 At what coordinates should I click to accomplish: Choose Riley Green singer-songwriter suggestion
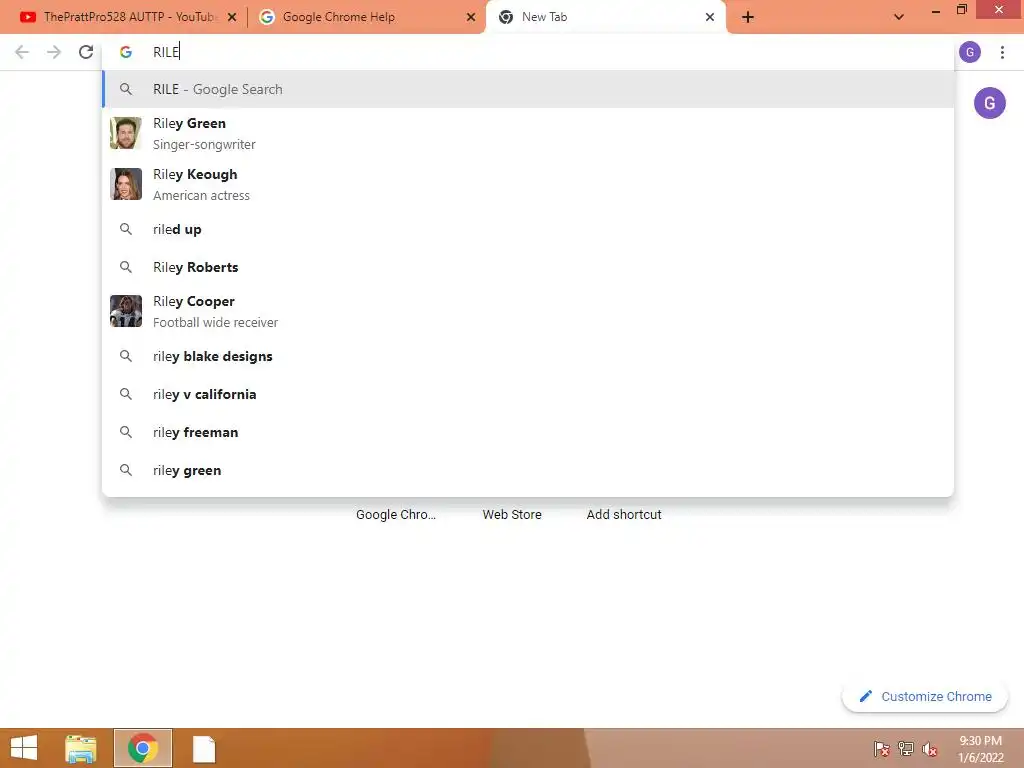point(528,133)
